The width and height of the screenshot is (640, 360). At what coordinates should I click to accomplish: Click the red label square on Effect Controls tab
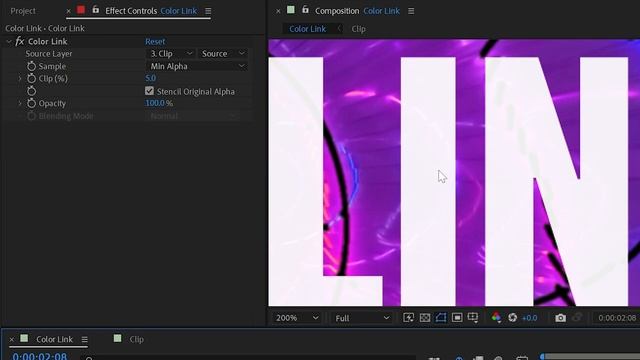[x=81, y=10]
